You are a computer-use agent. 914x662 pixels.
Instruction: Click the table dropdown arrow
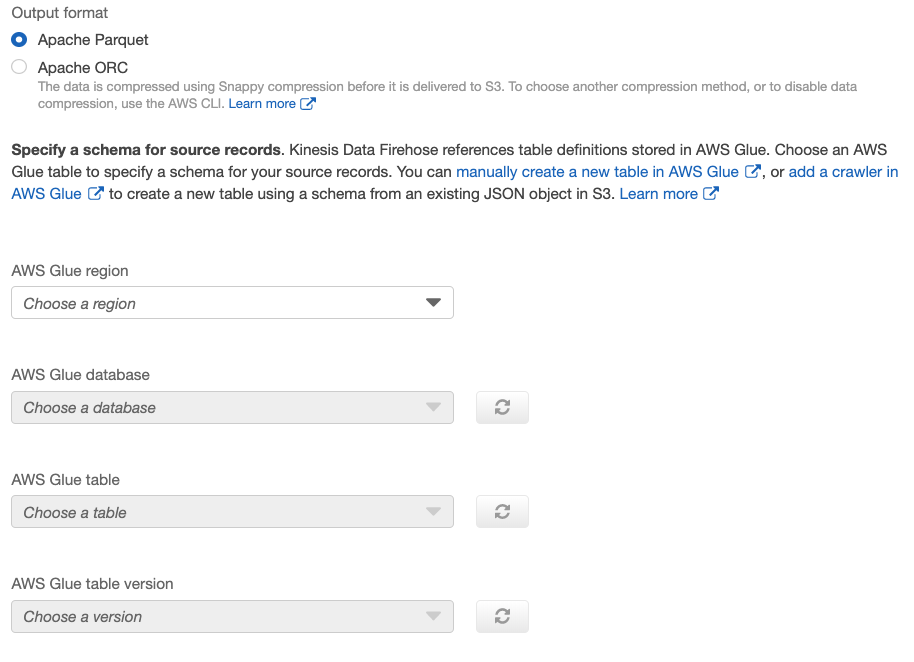[x=433, y=512]
